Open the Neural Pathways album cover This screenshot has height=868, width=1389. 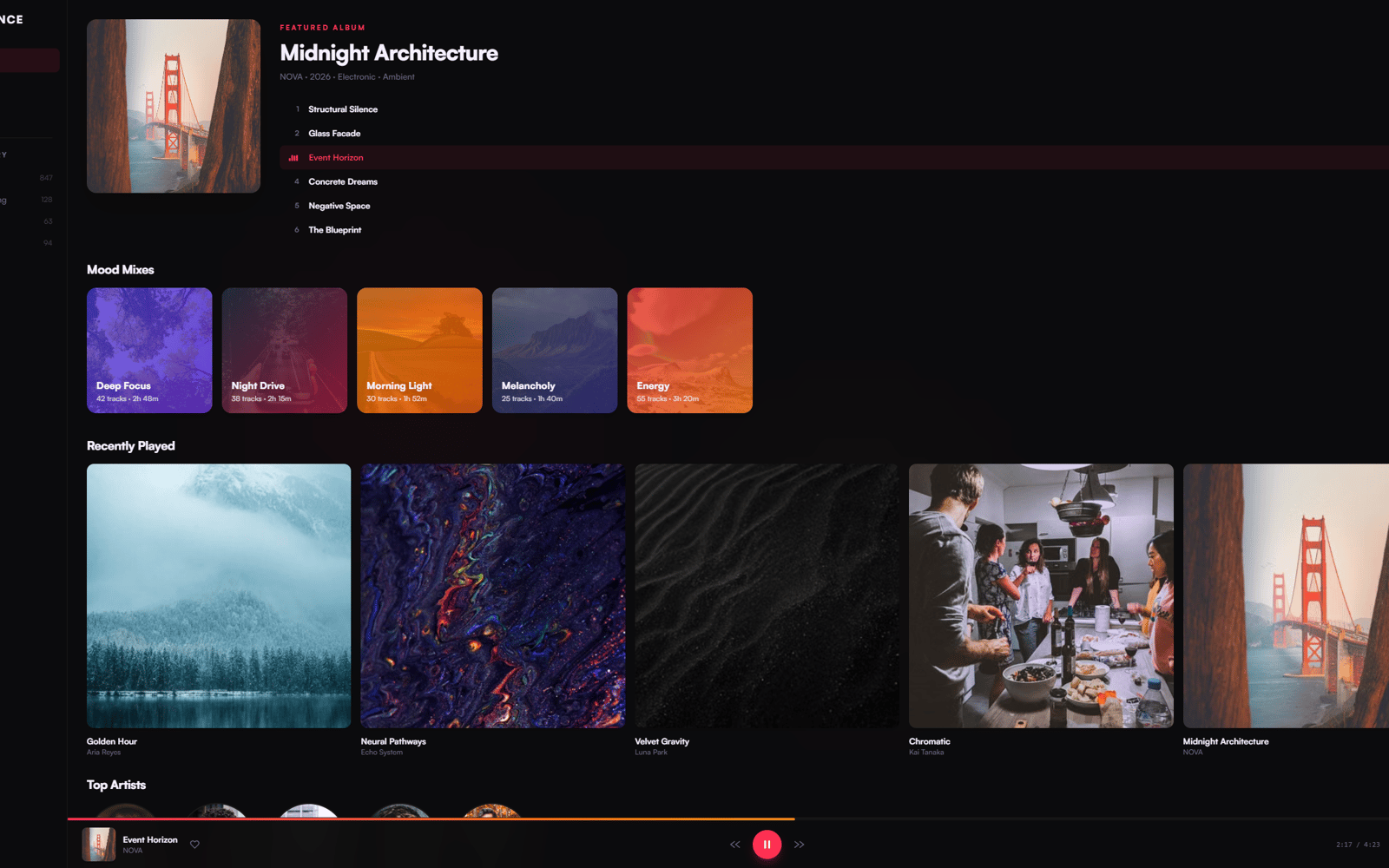pos(493,595)
